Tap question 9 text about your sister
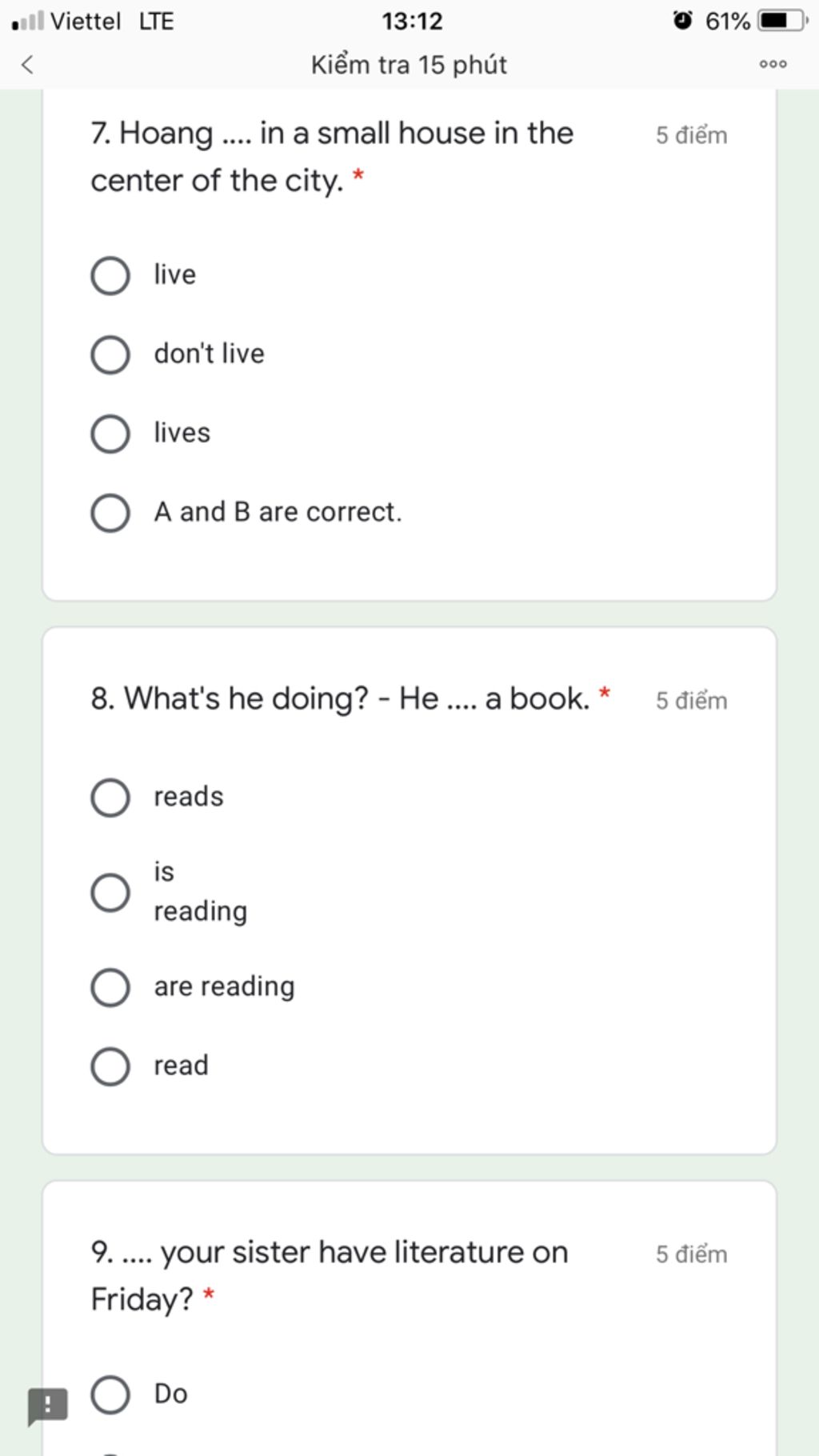Screen dimensions: 819x1456 pyautogui.click(x=330, y=1275)
